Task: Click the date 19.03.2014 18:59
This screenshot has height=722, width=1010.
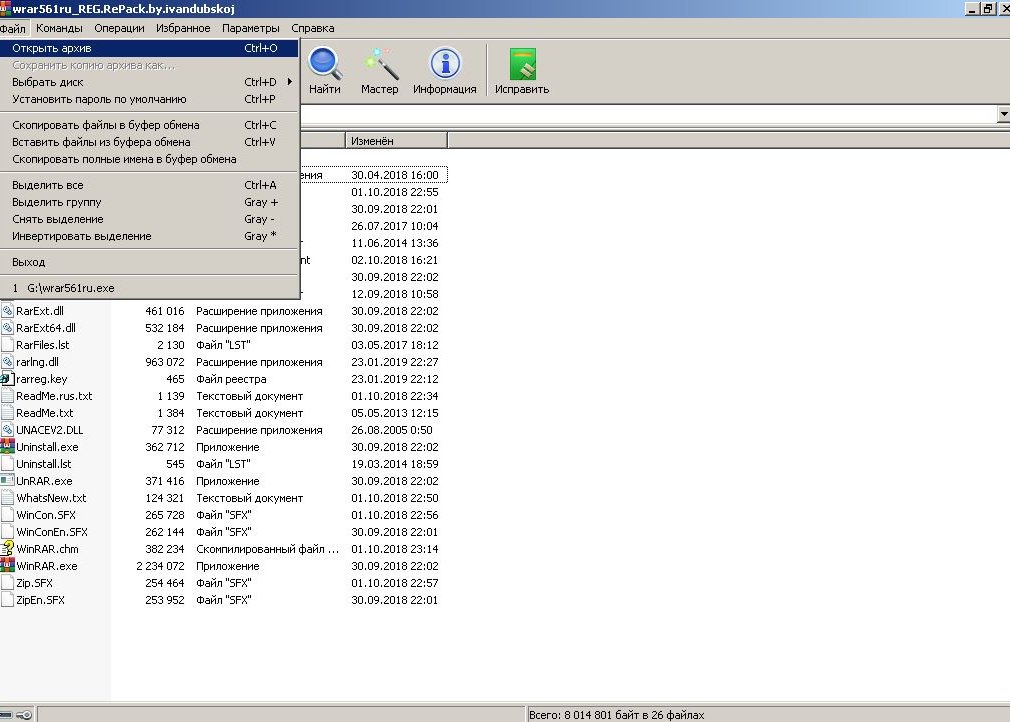Action: click(x=395, y=464)
